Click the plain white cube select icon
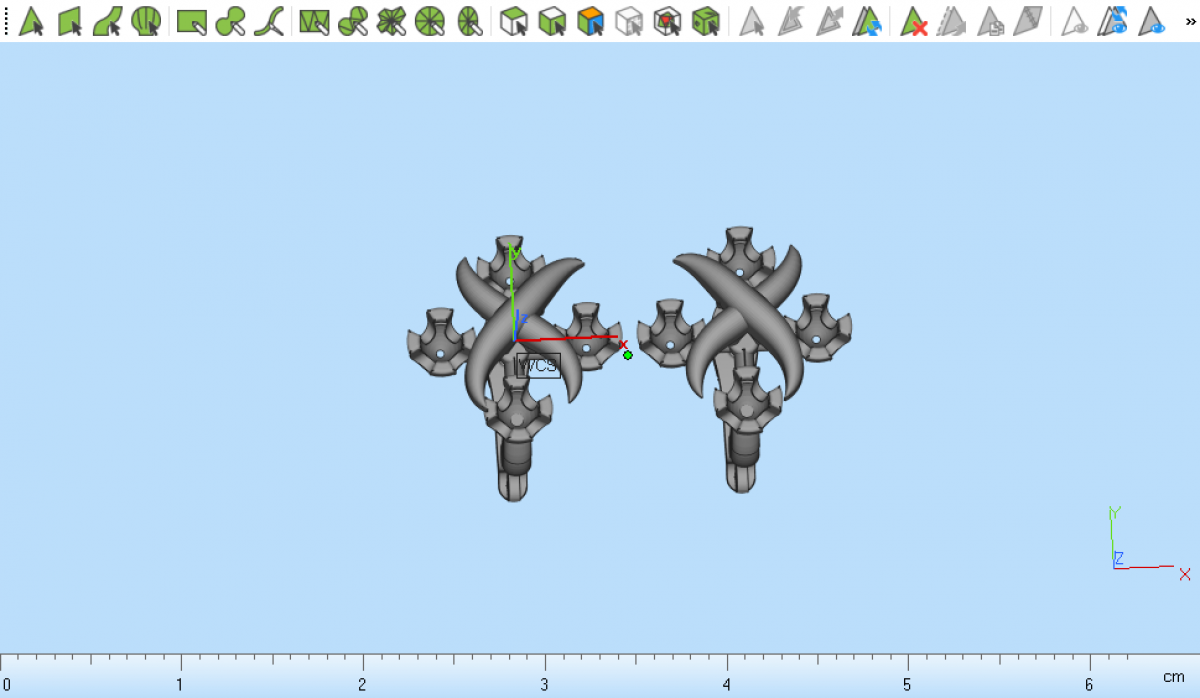Viewport: 1200px width, 698px height. [x=514, y=20]
